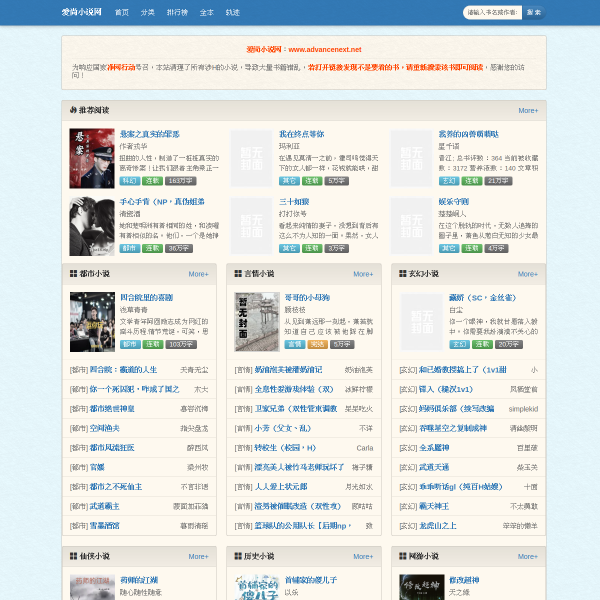Open the www.advancenext.net link in the notice

[x=325, y=49]
